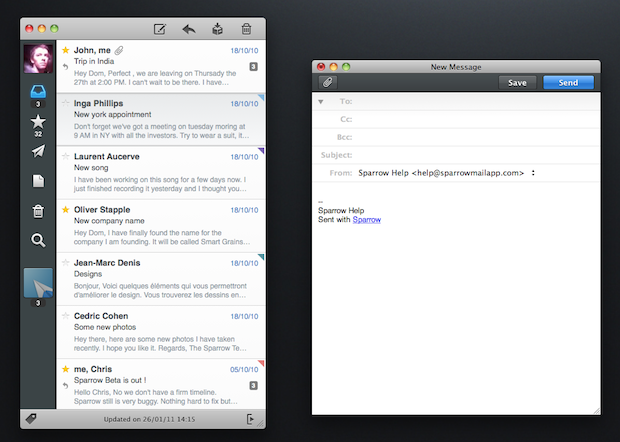Click the archive box toolbar icon
The width and height of the screenshot is (620, 442).
click(217, 29)
